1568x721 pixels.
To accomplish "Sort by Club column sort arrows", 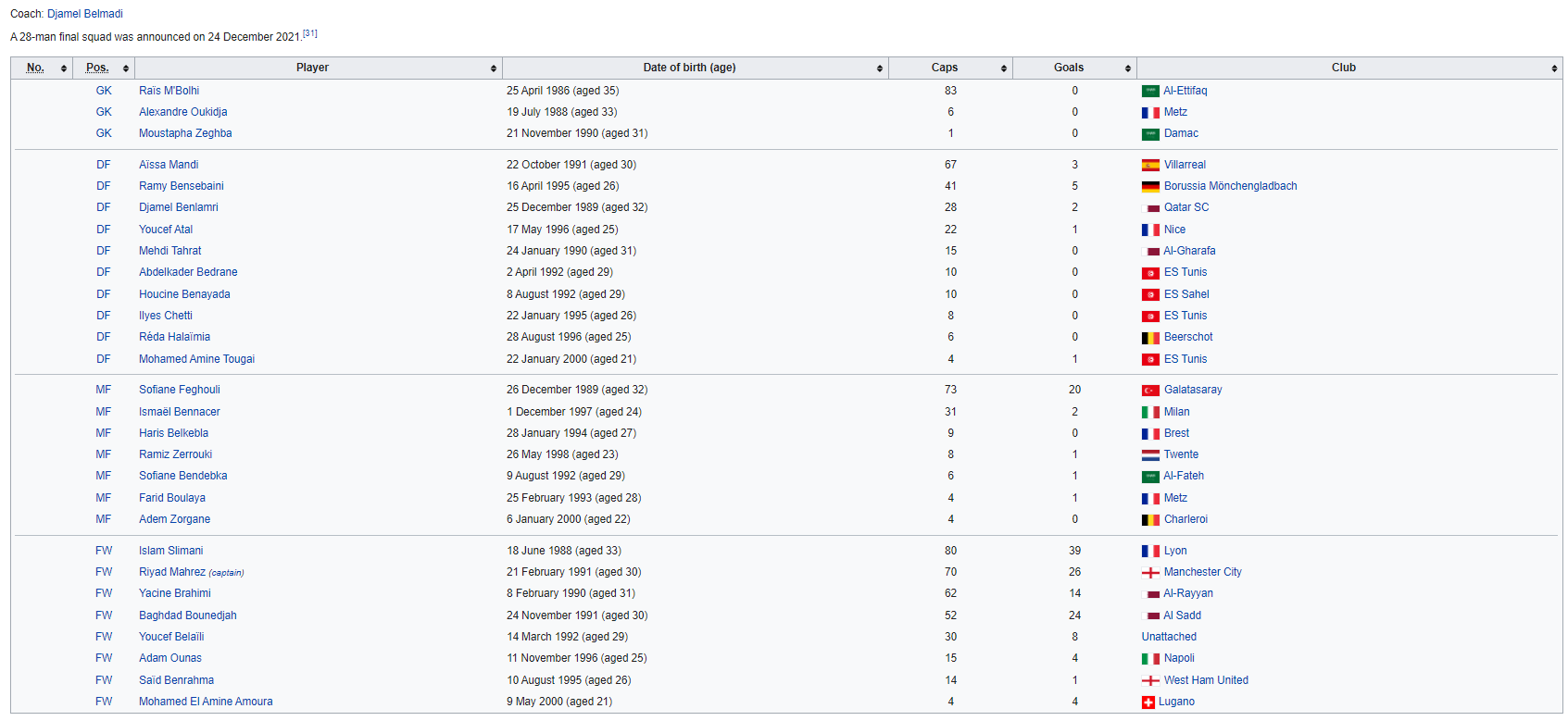I will pos(1554,68).
